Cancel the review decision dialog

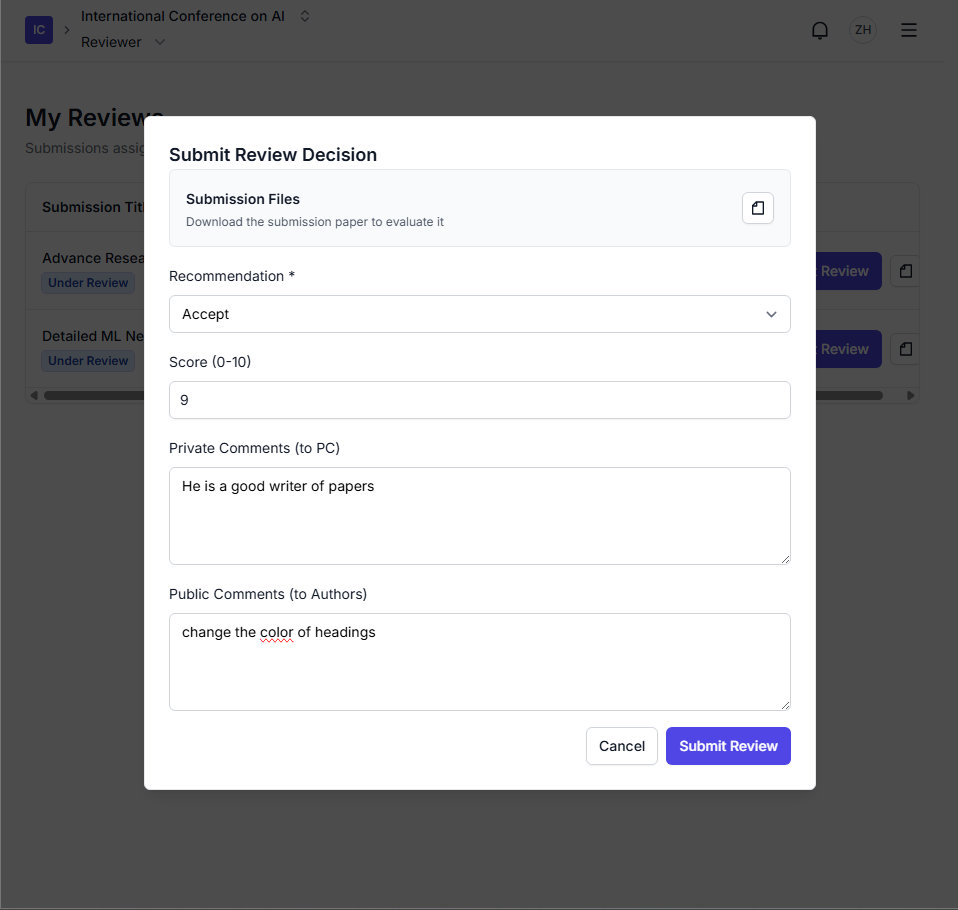(621, 746)
